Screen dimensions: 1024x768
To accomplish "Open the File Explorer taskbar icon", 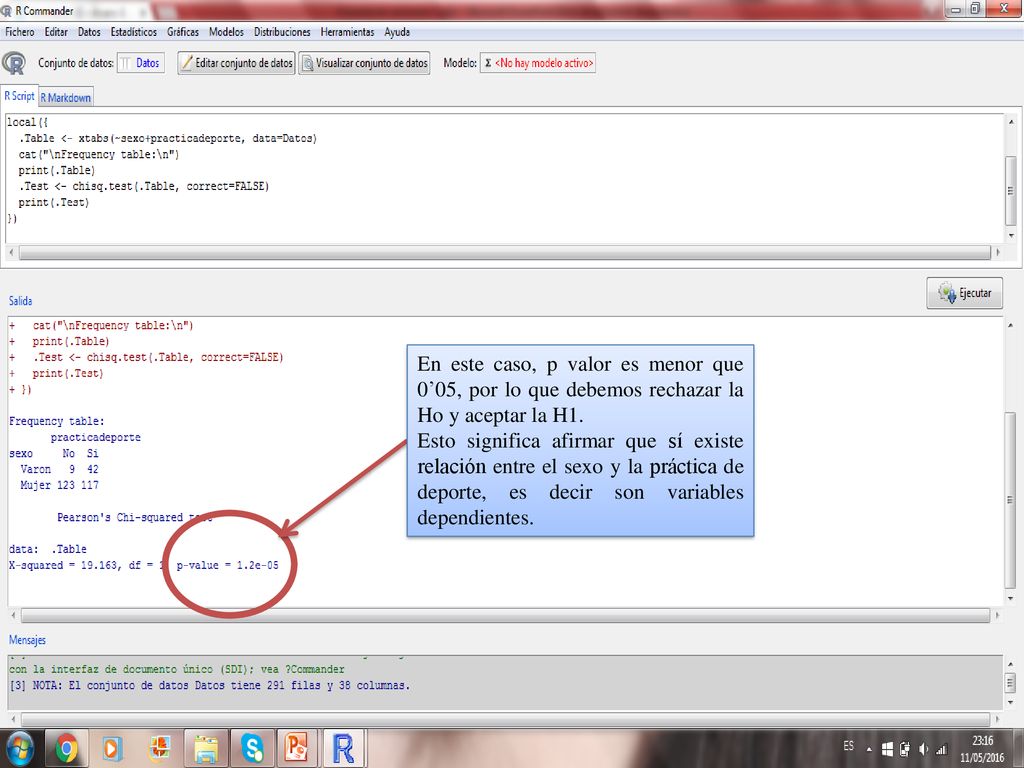I will click(206, 748).
